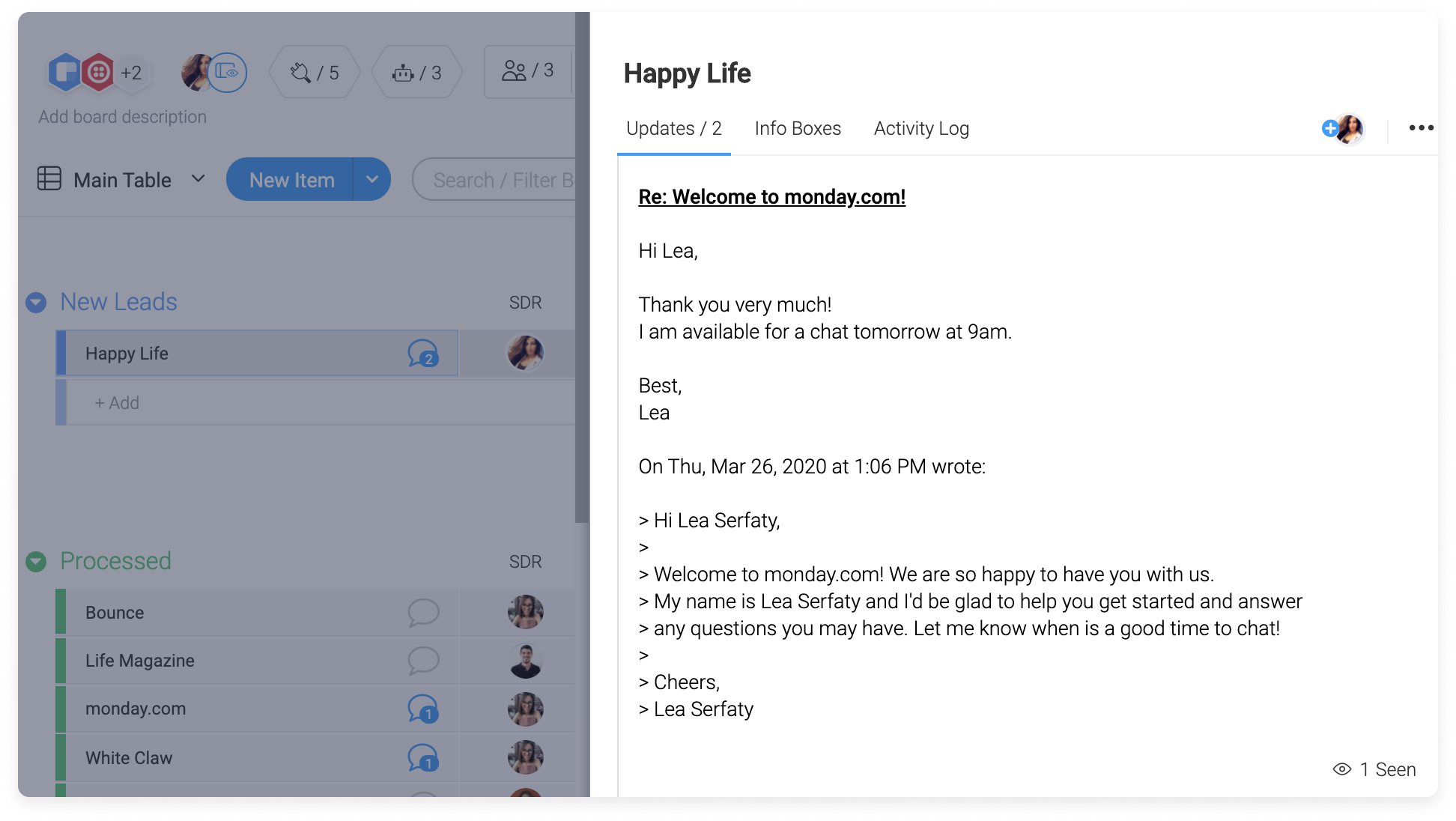Open the Life Magazine item
Viewport: 1456px width, 821px height.
tap(140, 660)
